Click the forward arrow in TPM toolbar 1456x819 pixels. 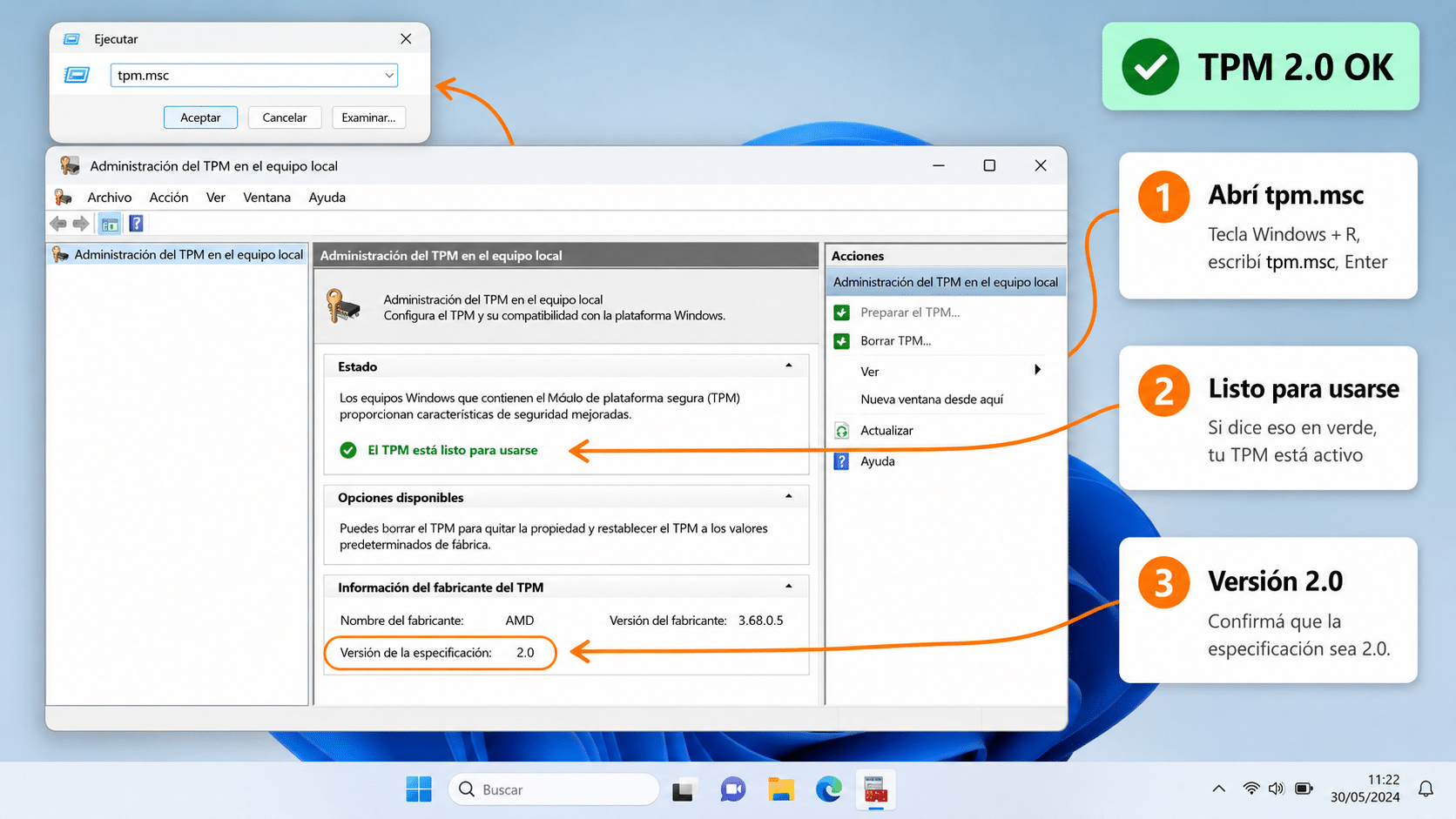point(81,224)
